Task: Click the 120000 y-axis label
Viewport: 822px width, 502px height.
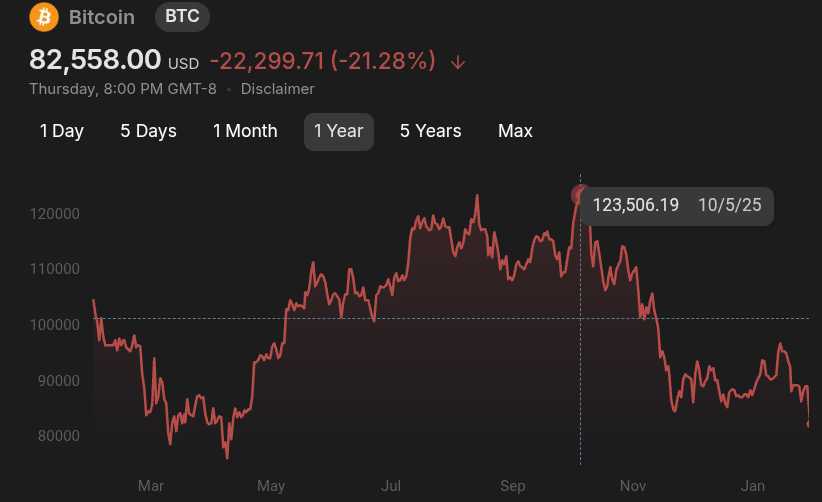Action: pos(55,214)
